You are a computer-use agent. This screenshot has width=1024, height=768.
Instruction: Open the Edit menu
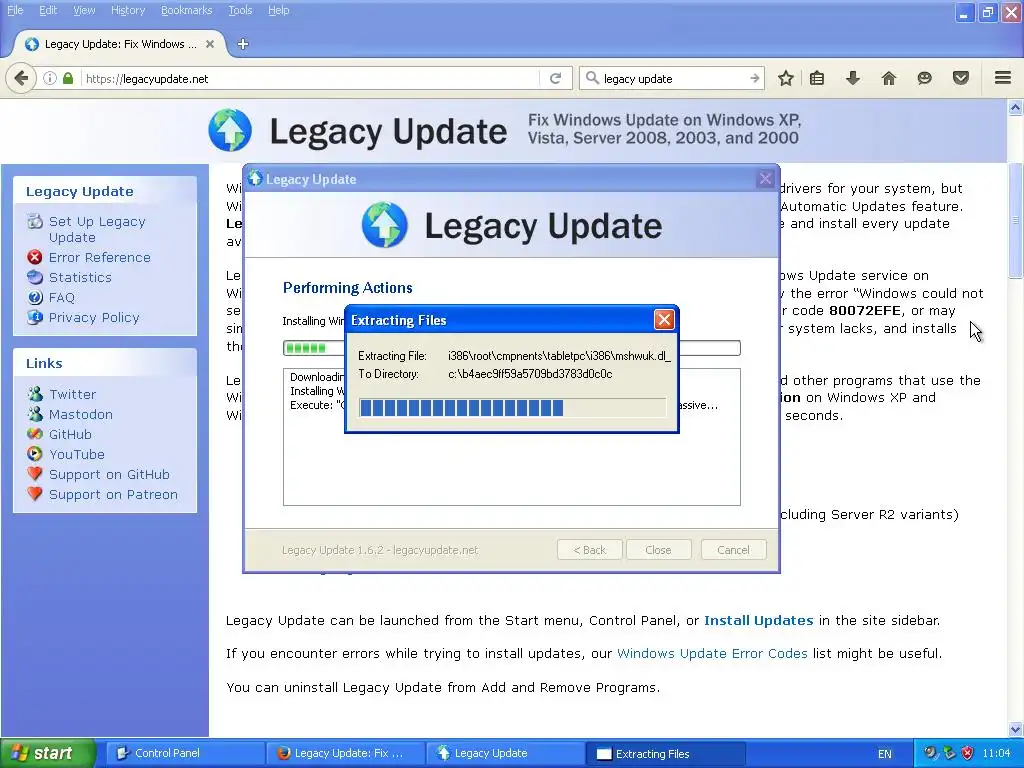48,10
